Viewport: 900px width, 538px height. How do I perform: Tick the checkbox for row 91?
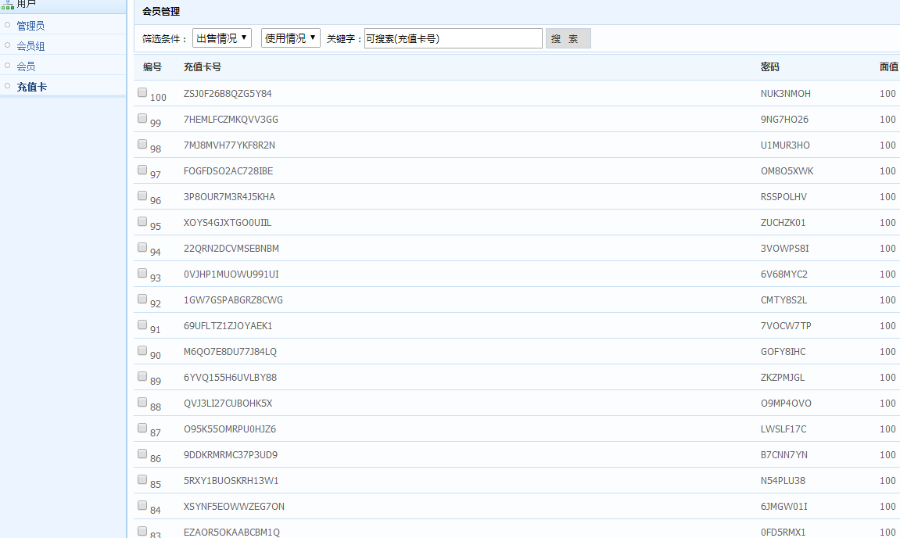tap(142, 325)
